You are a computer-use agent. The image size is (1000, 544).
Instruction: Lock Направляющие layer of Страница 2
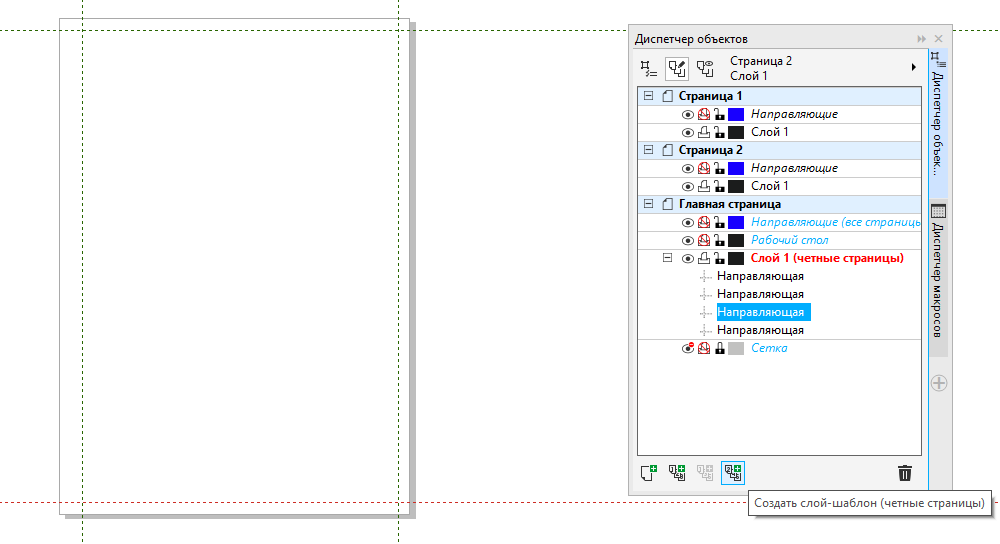(719, 168)
